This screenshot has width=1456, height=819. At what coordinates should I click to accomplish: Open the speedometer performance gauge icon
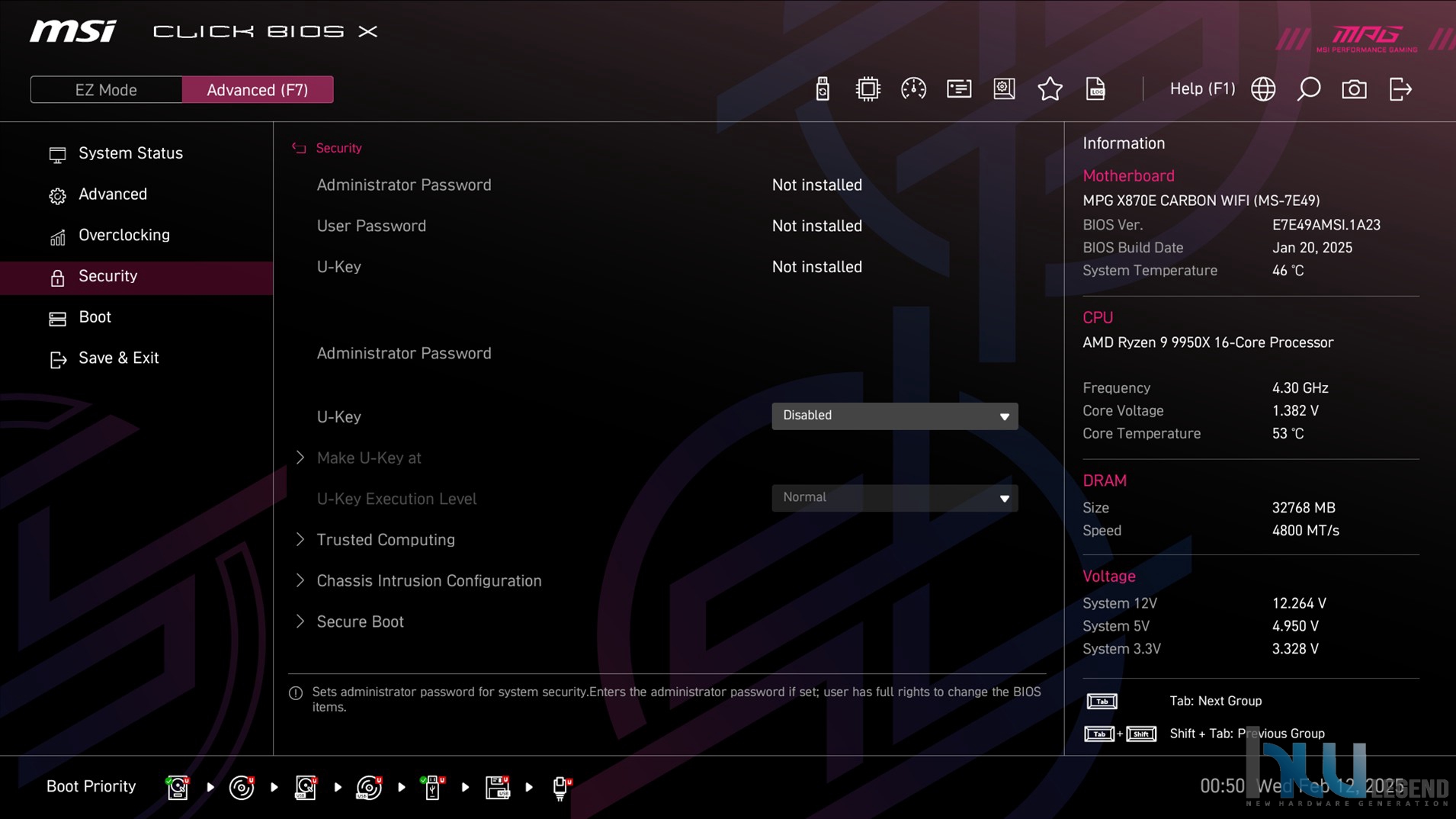click(913, 89)
